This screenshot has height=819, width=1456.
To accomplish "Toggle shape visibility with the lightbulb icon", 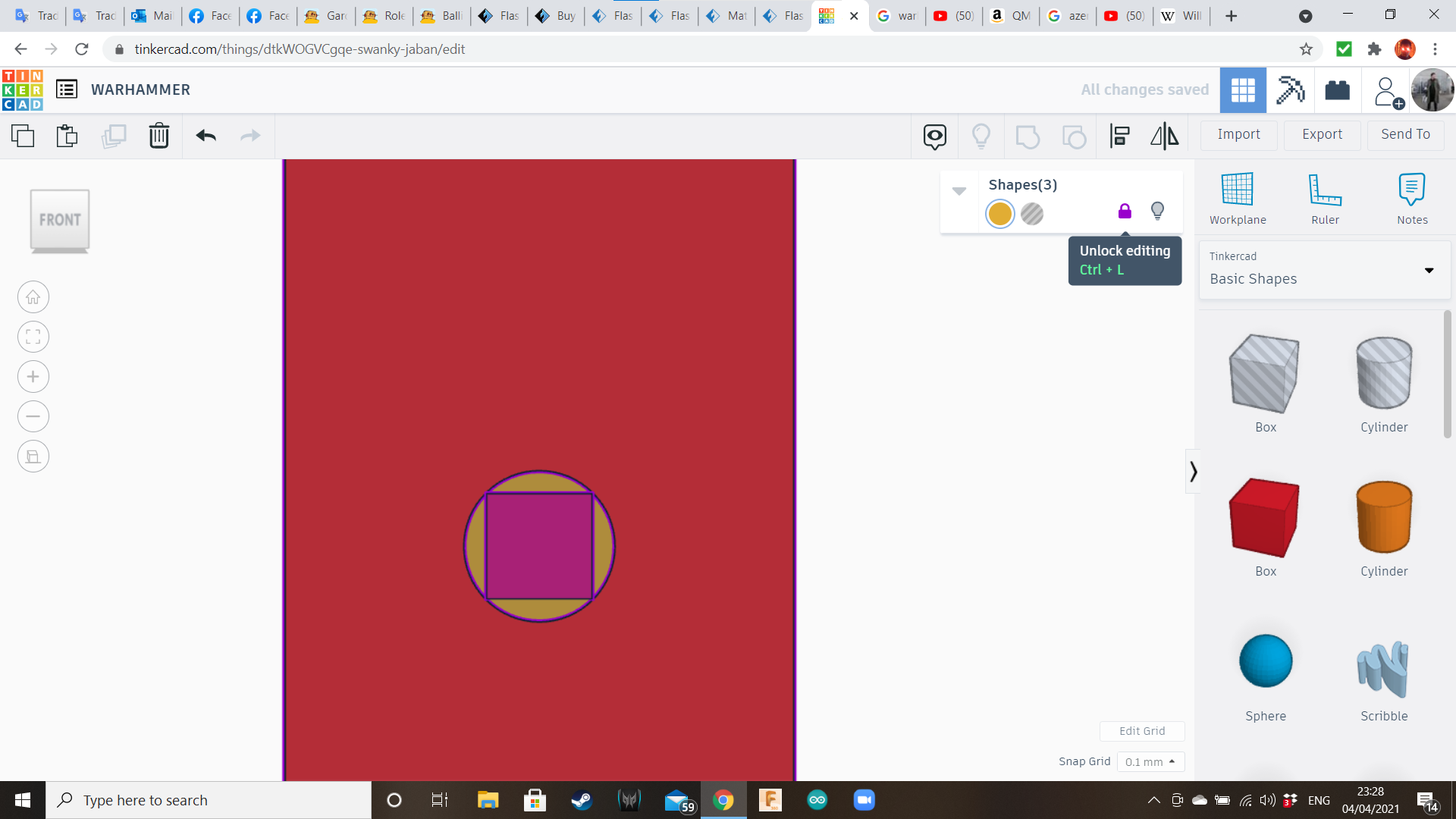I will pyautogui.click(x=1157, y=211).
